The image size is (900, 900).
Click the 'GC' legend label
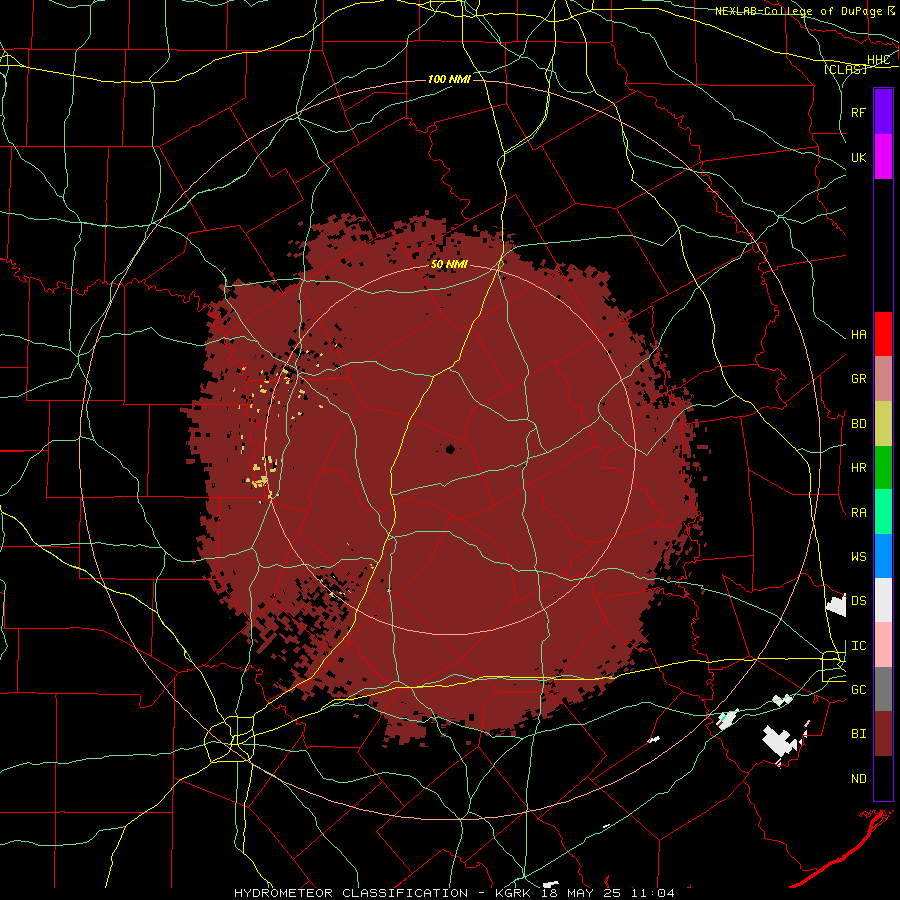coord(858,690)
